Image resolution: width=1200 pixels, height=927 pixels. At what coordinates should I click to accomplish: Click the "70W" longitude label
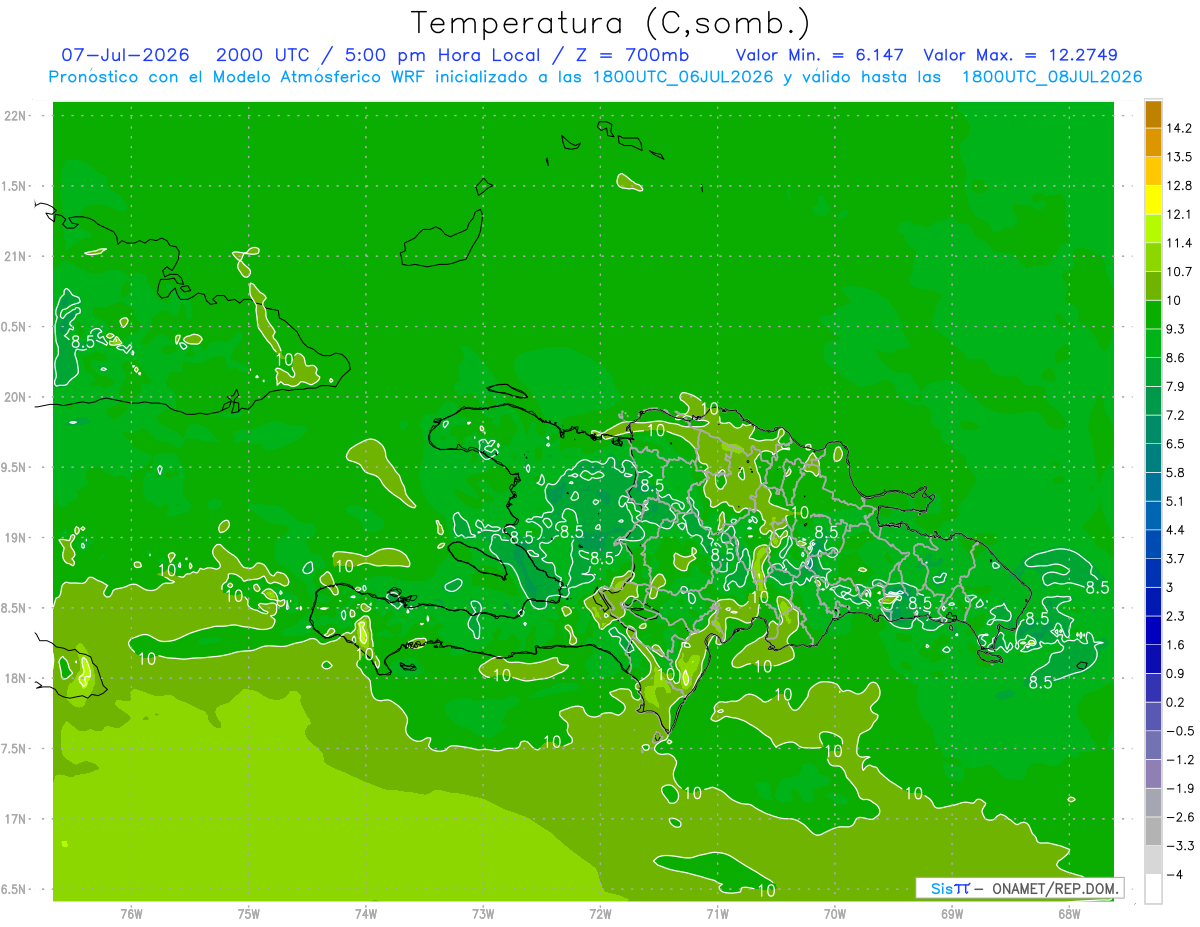point(835,913)
